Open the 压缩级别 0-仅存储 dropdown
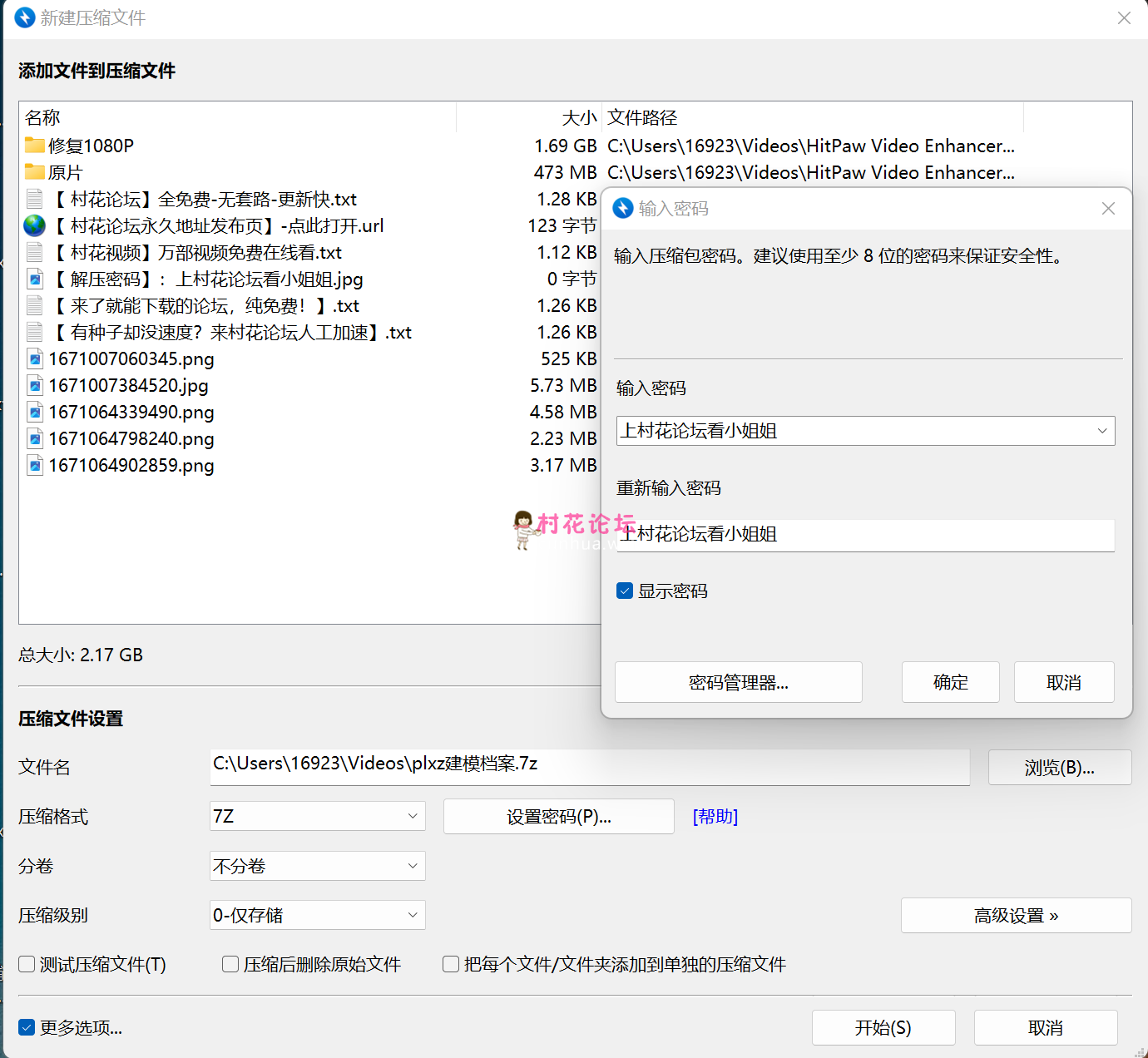This screenshot has height=1058, width=1148. 317,915
